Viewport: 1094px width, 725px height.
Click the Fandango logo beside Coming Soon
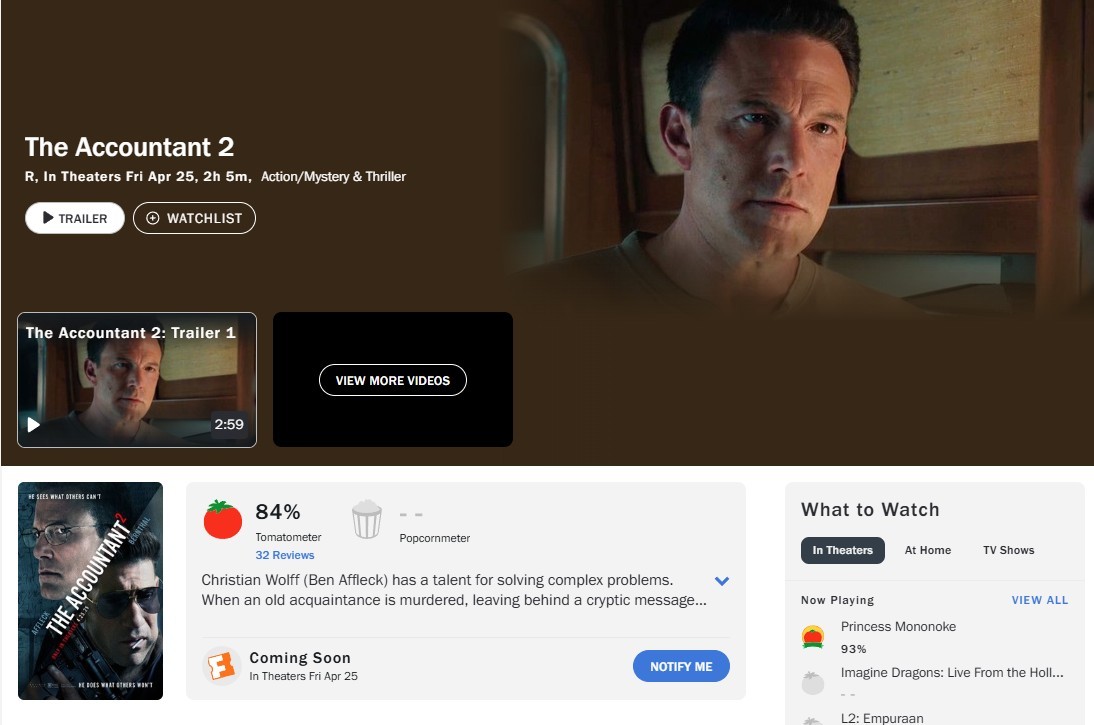click(221, 666)
